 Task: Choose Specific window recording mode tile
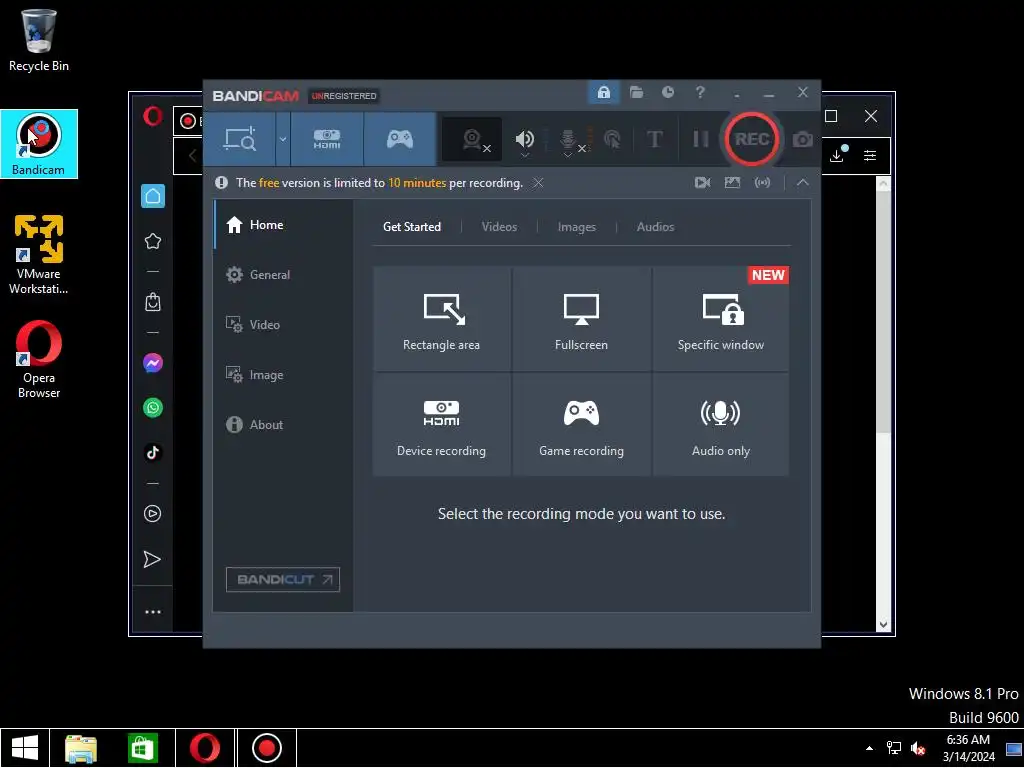721,319
